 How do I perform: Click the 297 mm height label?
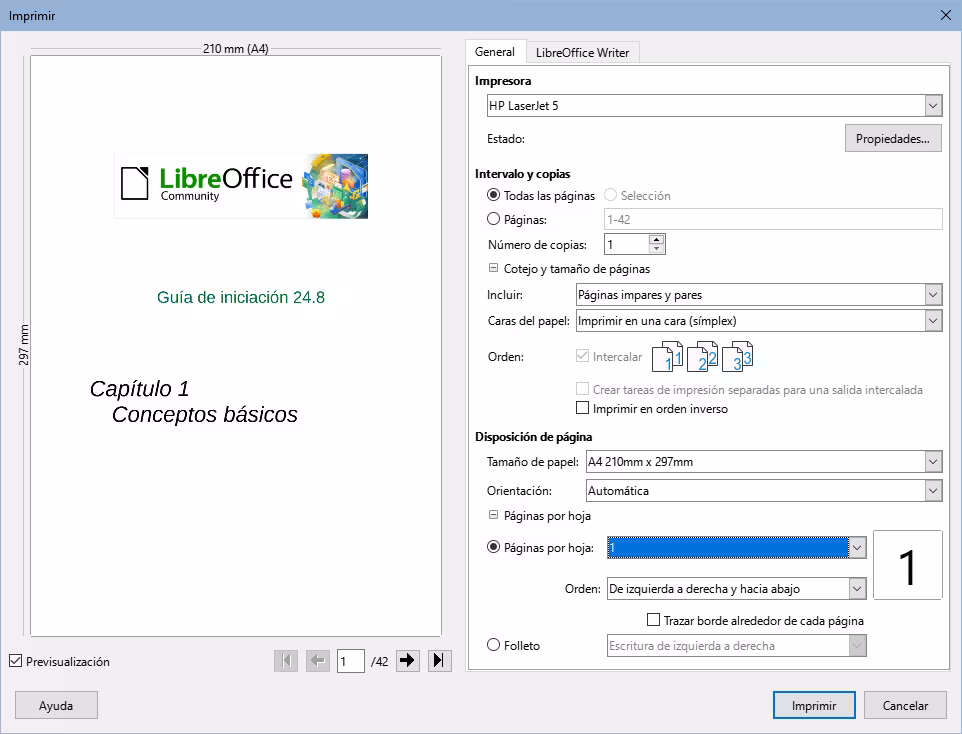(23, 345)
